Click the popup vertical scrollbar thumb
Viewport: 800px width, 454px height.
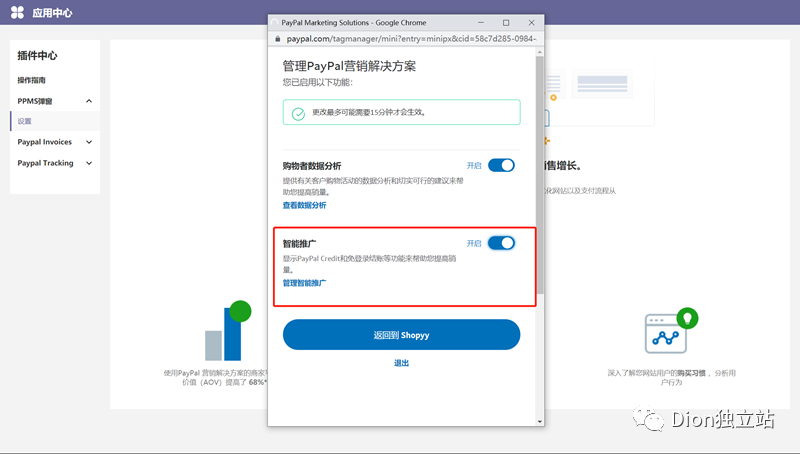(540, 174)
